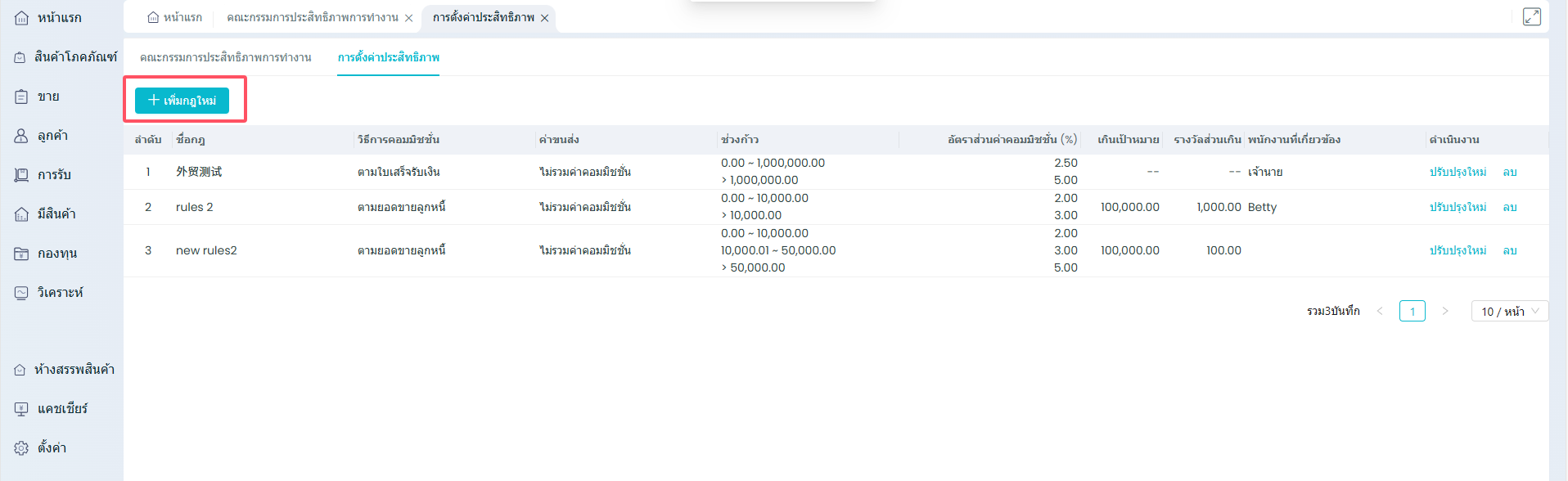Open the customer person icon
The width and height of the screenshot is (1568, 481).
tap(21, 136)
